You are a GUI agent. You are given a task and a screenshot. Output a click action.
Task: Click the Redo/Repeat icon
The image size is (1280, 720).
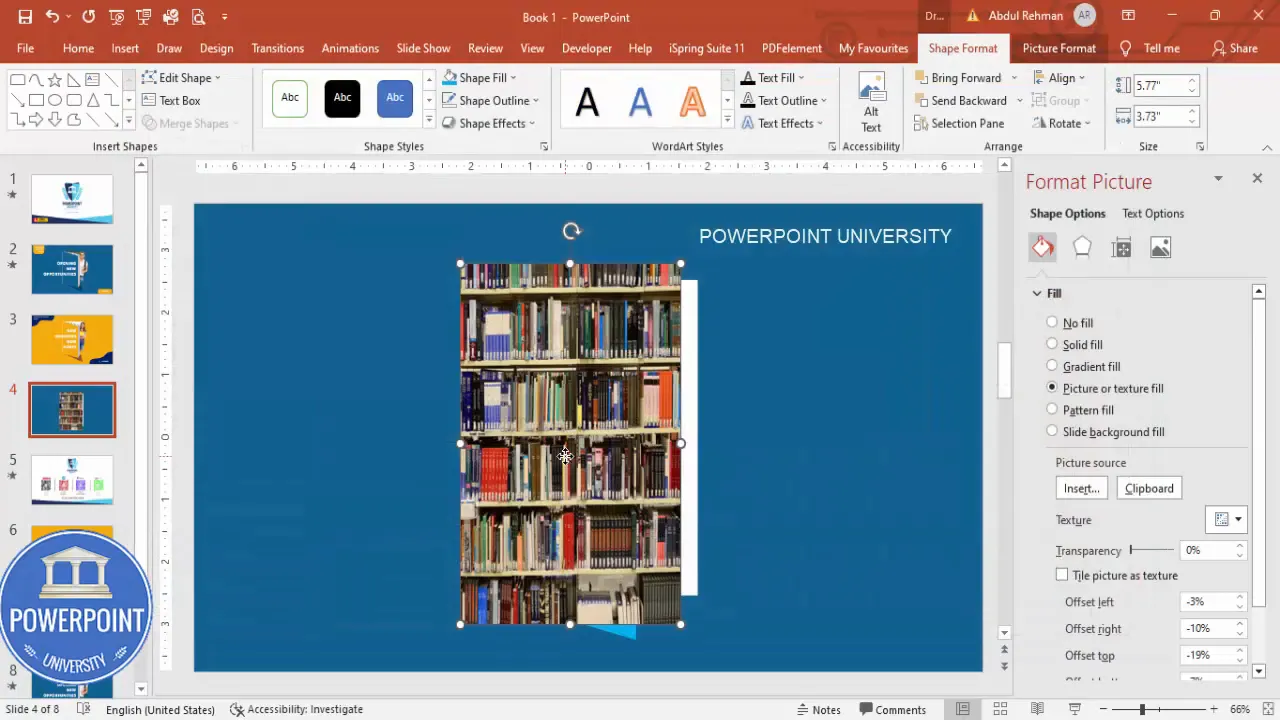click(x=89, y=17)
